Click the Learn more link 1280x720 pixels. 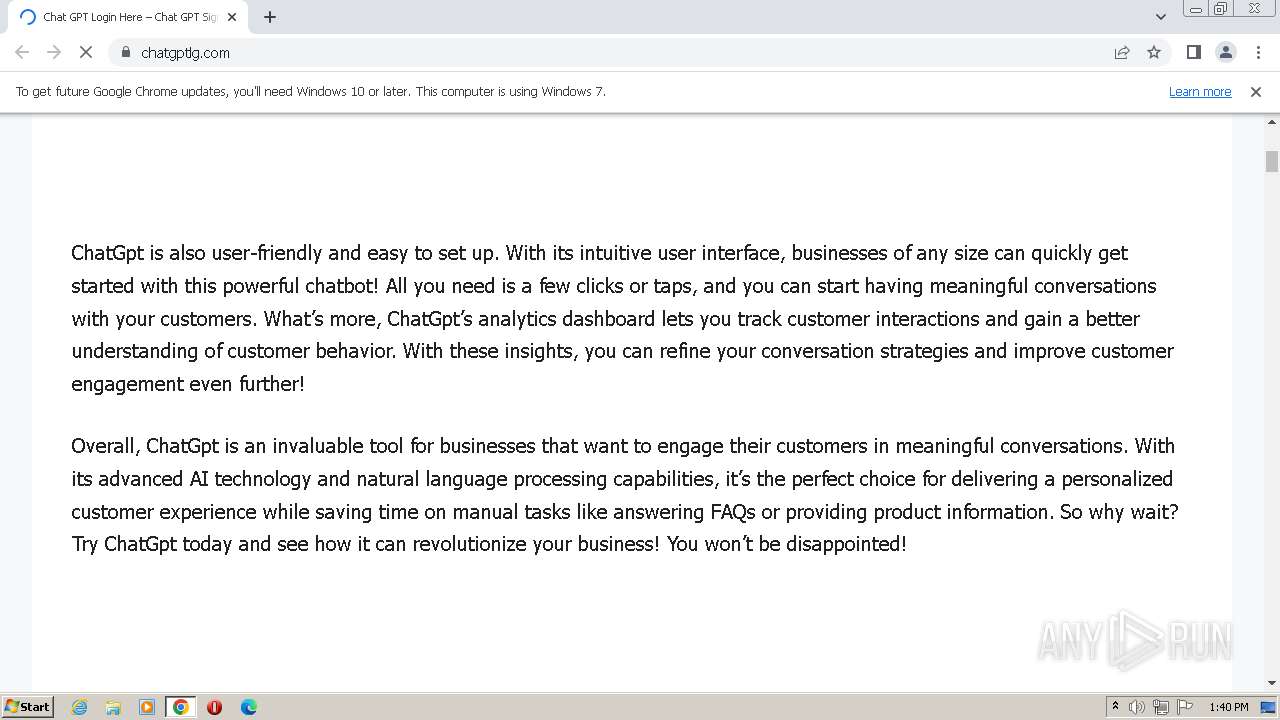(1199, 91)
